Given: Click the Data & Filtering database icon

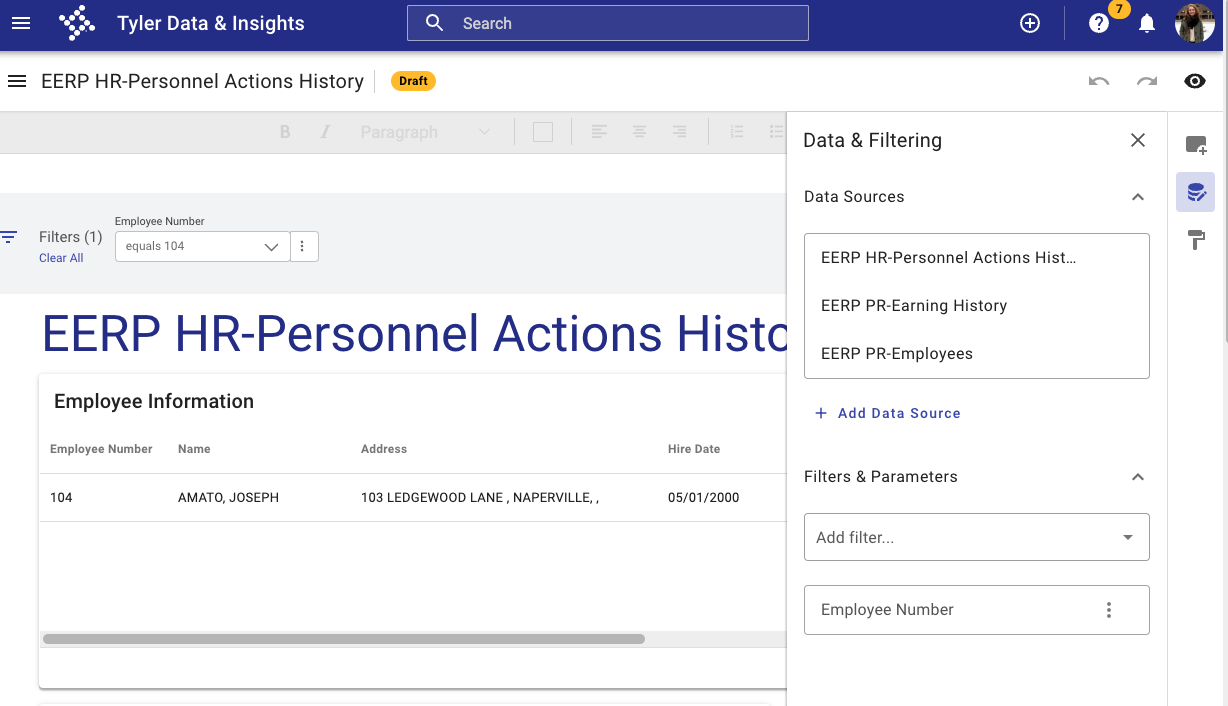Looking at the screenshot, I should click(1196, 192).
